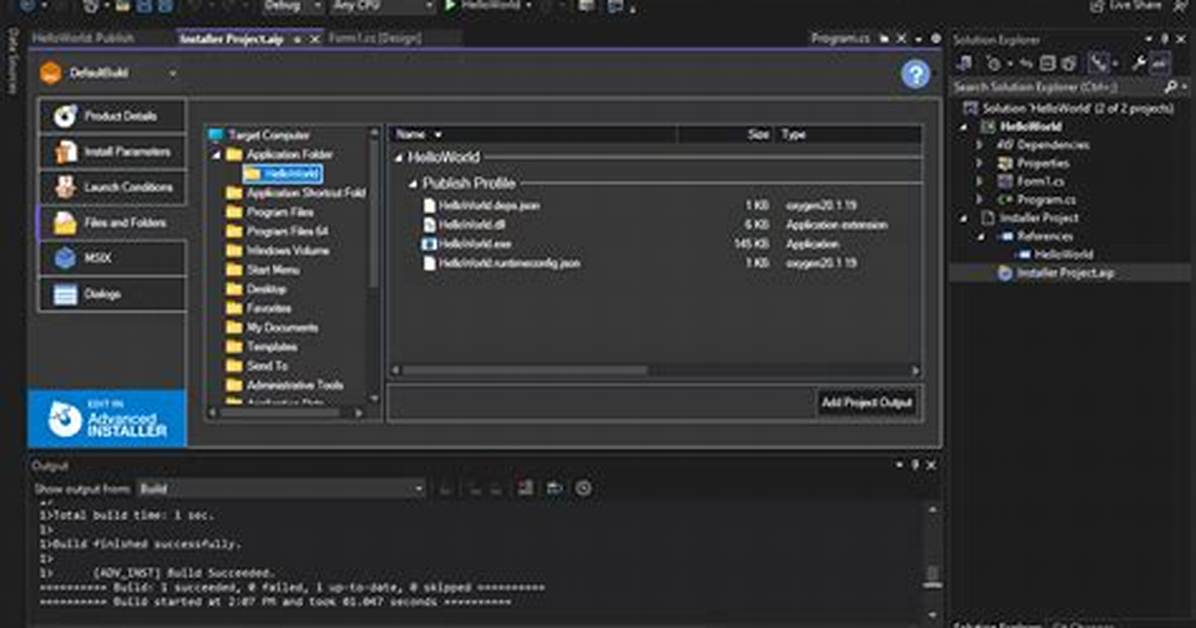Select the My Documents folder
This screenshot has height=628, width=1196.
[281, 327]
